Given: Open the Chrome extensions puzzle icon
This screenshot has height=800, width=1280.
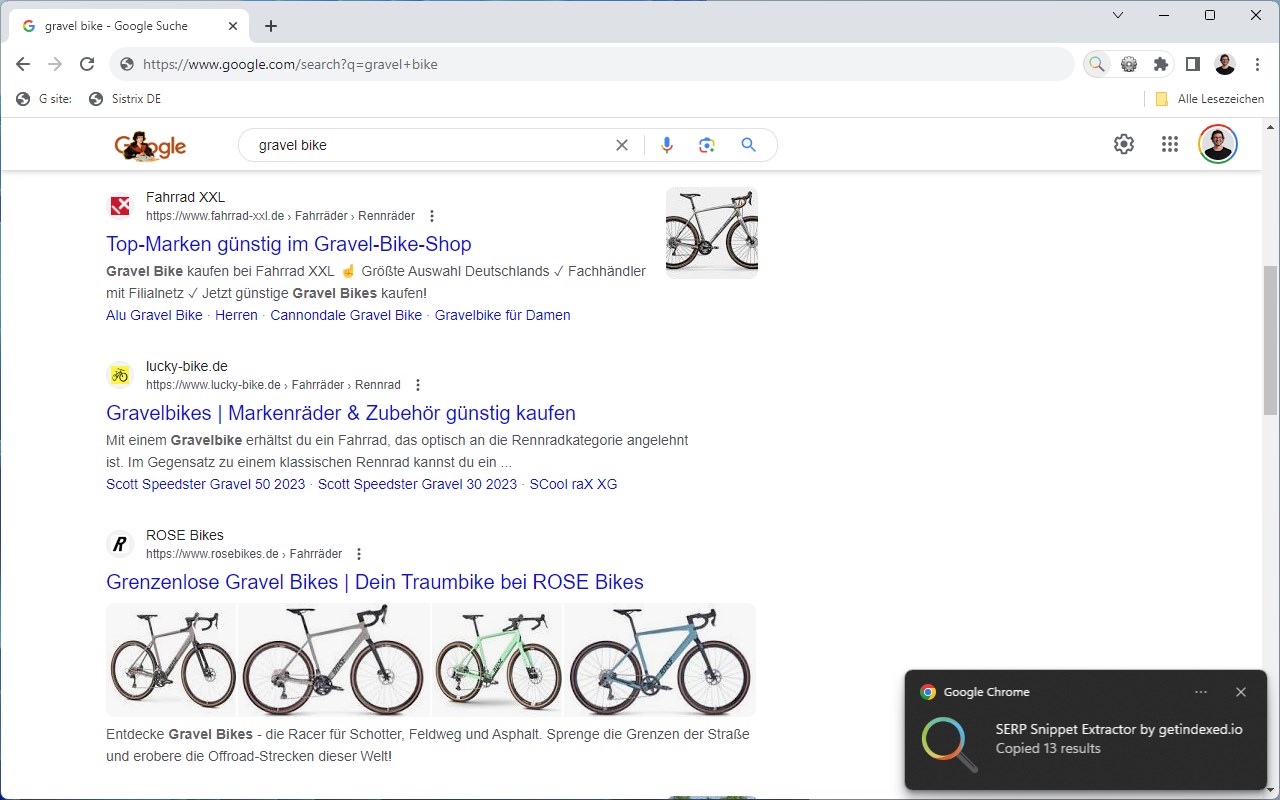Looking at the screenshot, I should coord(1160,63).
